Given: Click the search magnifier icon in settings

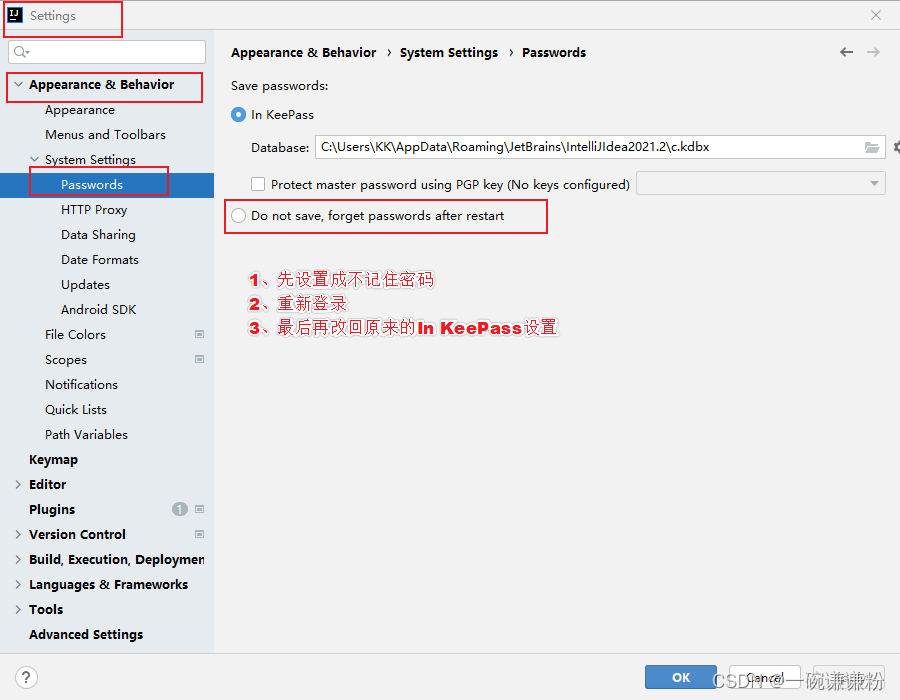Looking at the screenshot, I should [x=21, y=52].
